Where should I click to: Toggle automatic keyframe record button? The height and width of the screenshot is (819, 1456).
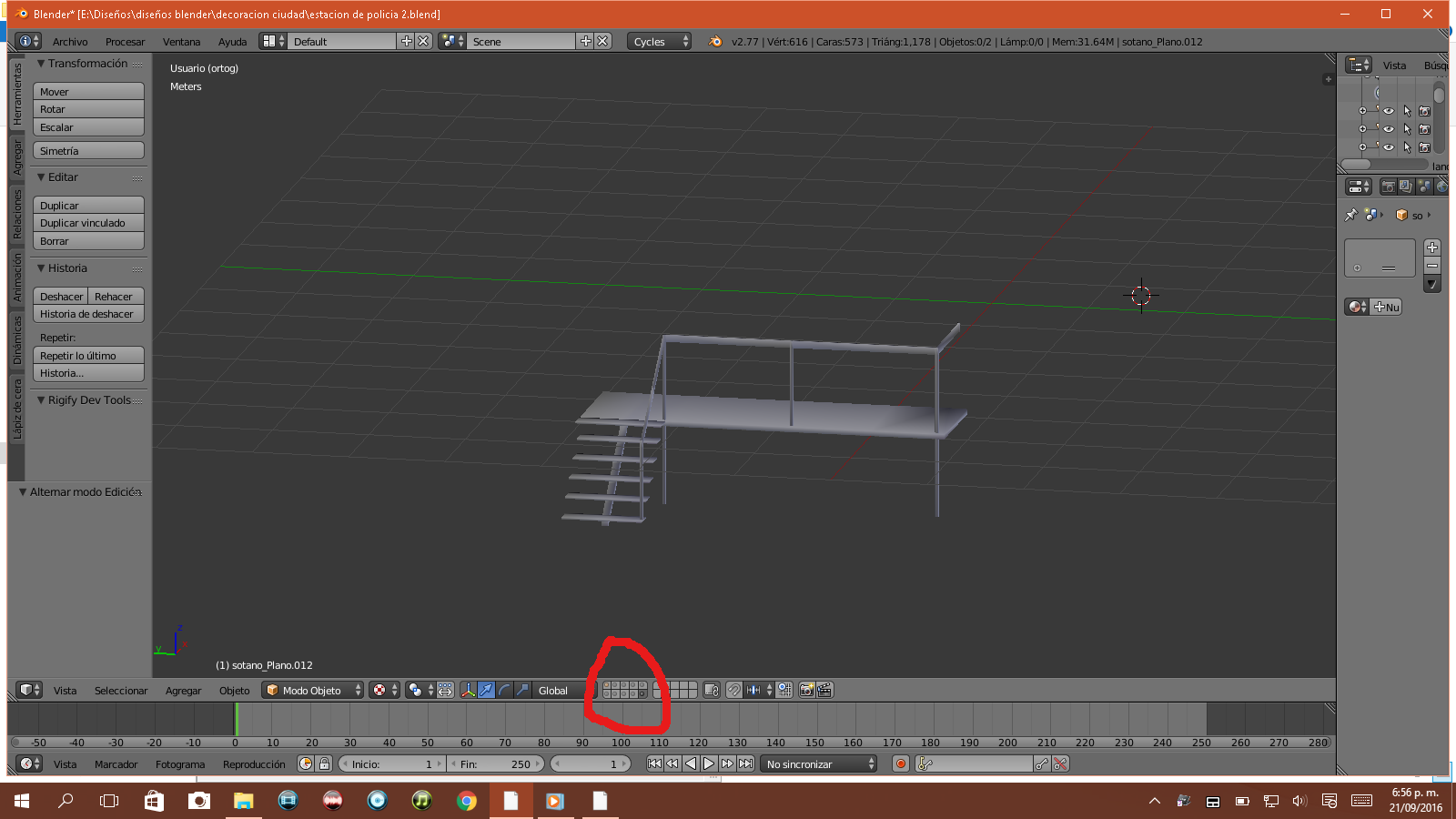901,763
